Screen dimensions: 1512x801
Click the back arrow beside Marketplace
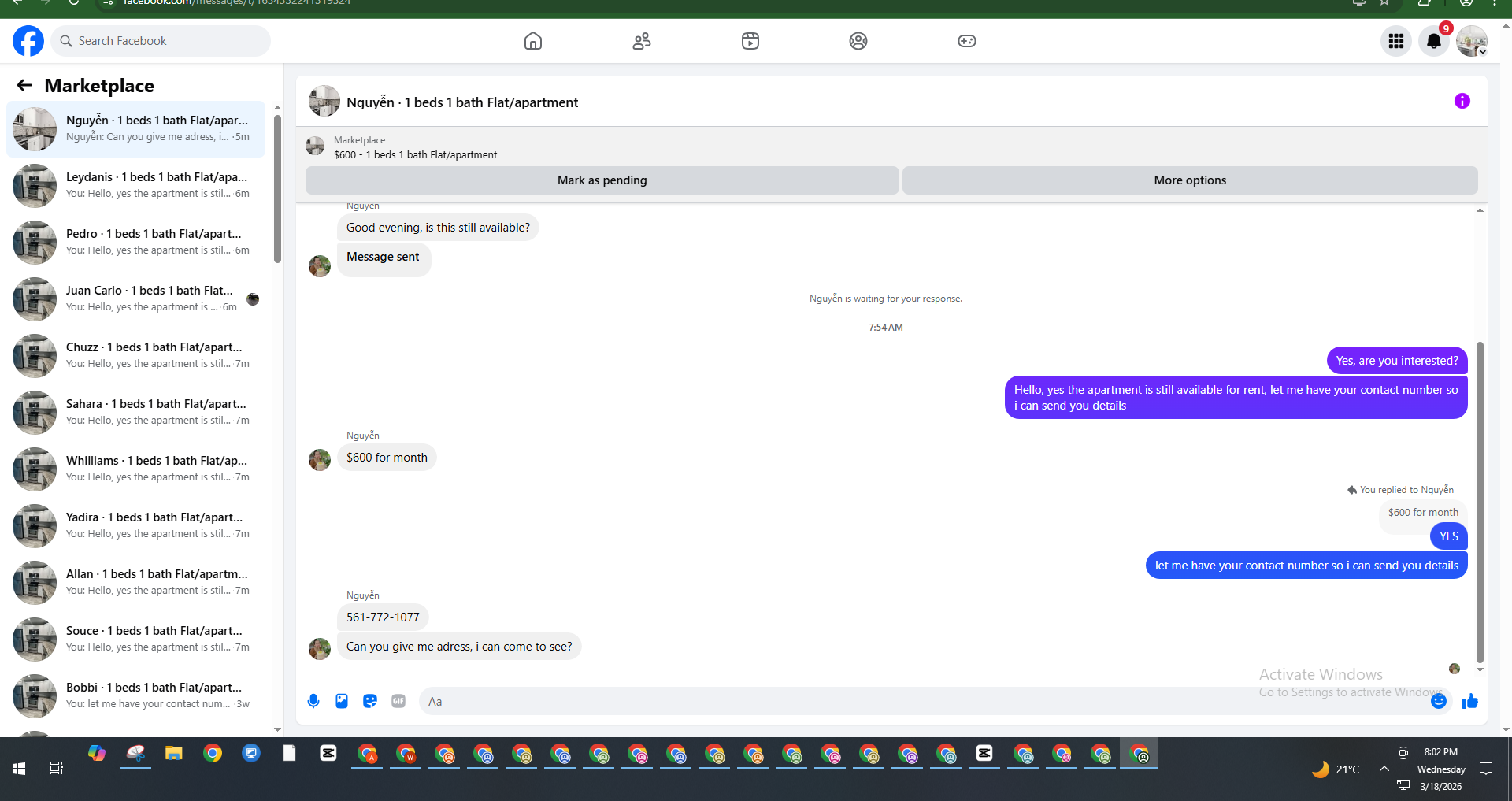click(24, 85)
